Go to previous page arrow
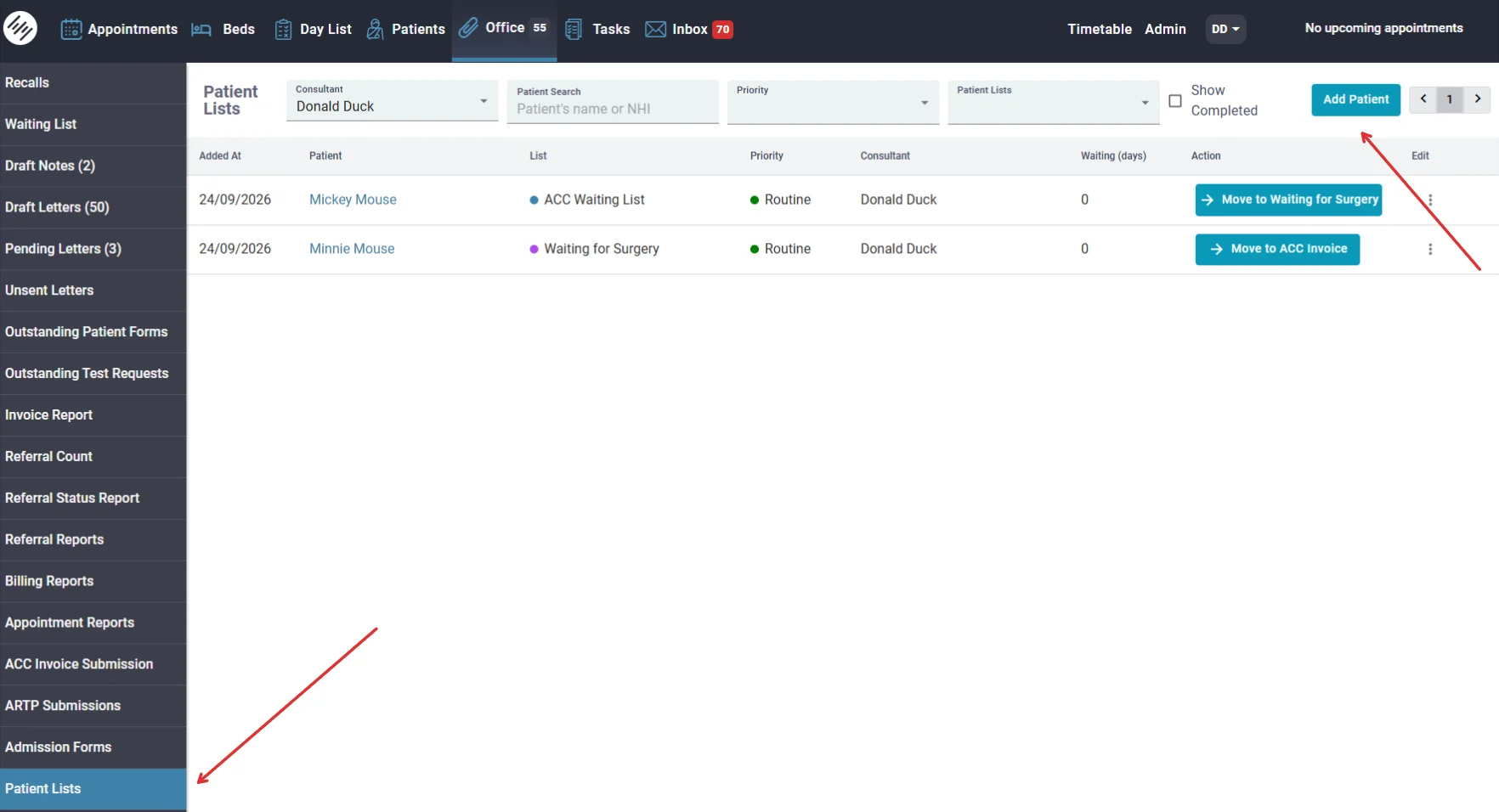The width and height of the screenshot is (1499, 812). point(1423,99)
